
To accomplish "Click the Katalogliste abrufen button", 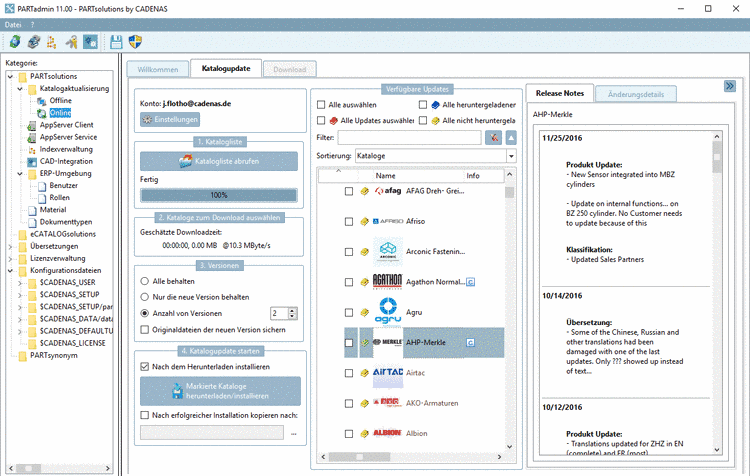I will [x=219, y=161].
